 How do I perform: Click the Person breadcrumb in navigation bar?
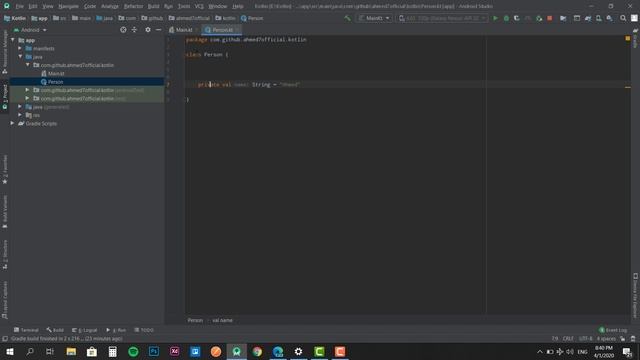click(252, 18)
